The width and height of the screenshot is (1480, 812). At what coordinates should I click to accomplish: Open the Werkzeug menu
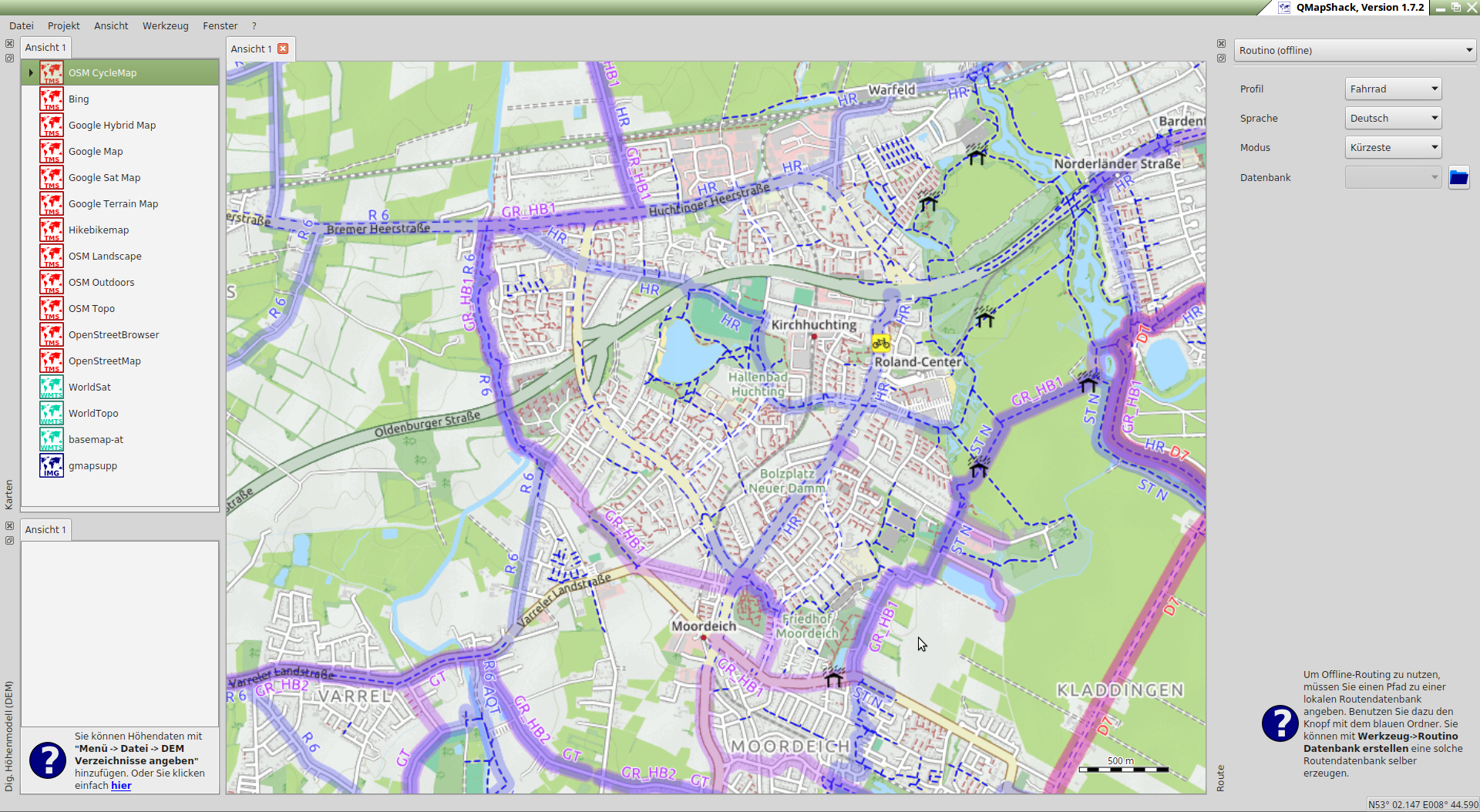pos(165,25)
